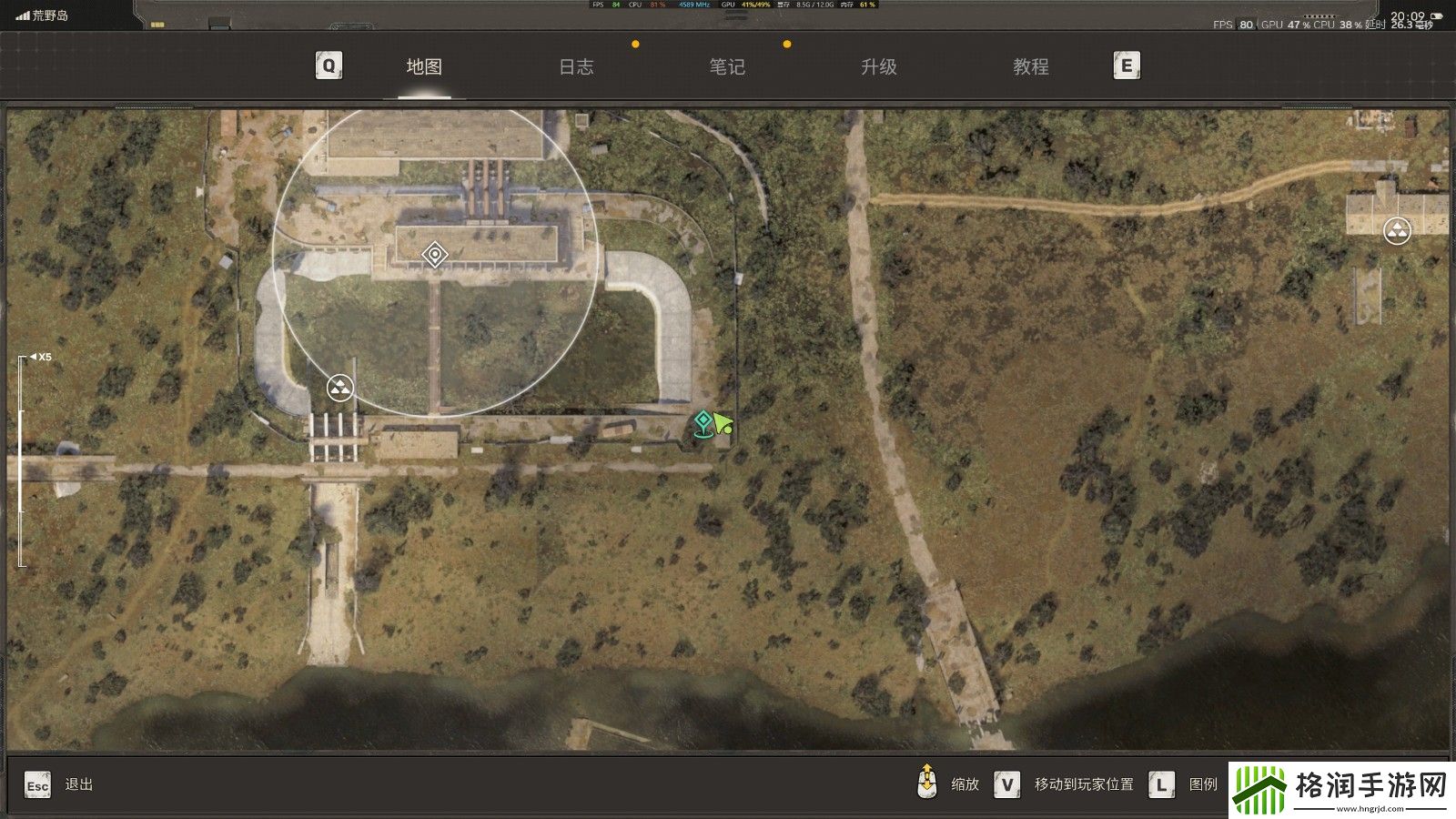The width and height of the screenshot is (1456, 819).
Task: Click the 退出 exit label
Action: point(79,784)
